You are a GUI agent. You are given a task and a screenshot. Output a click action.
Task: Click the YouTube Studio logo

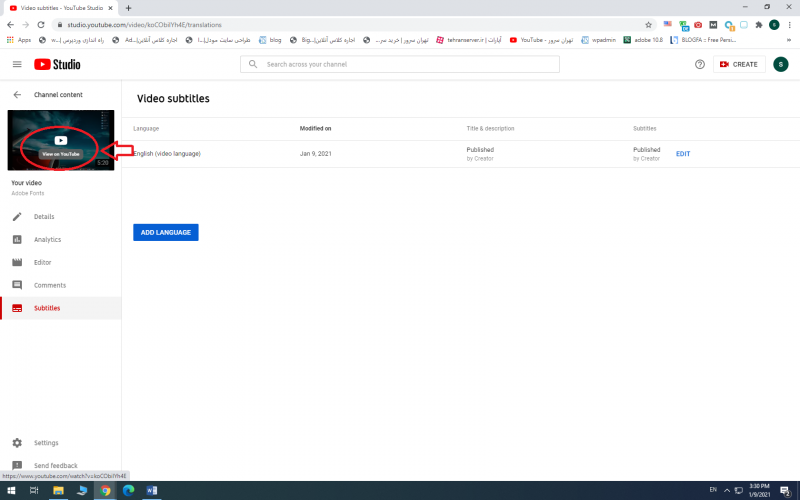[x=57, y=64]
